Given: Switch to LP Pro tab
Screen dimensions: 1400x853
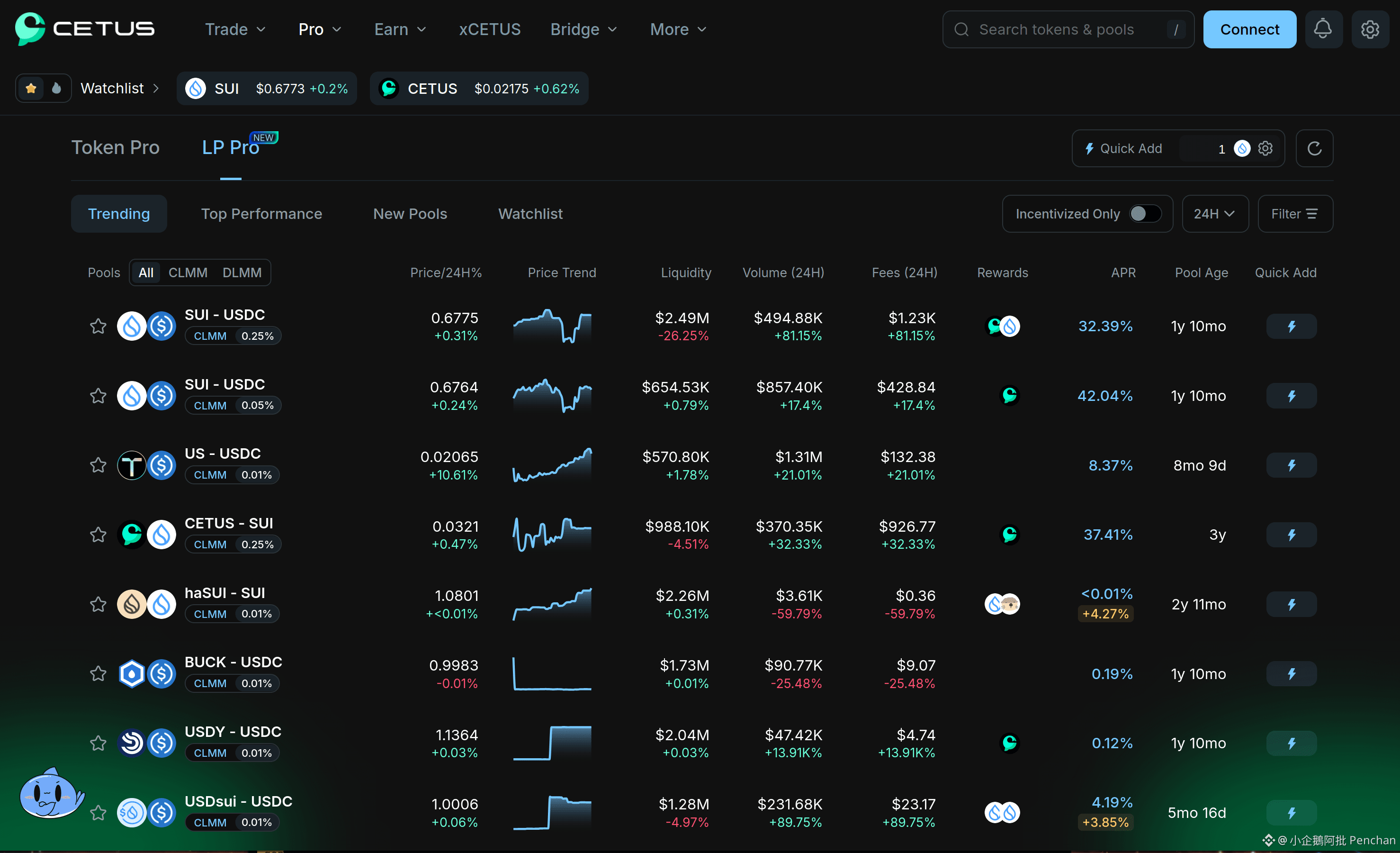Looking at the screenshot, I should [x=231, y=147].
